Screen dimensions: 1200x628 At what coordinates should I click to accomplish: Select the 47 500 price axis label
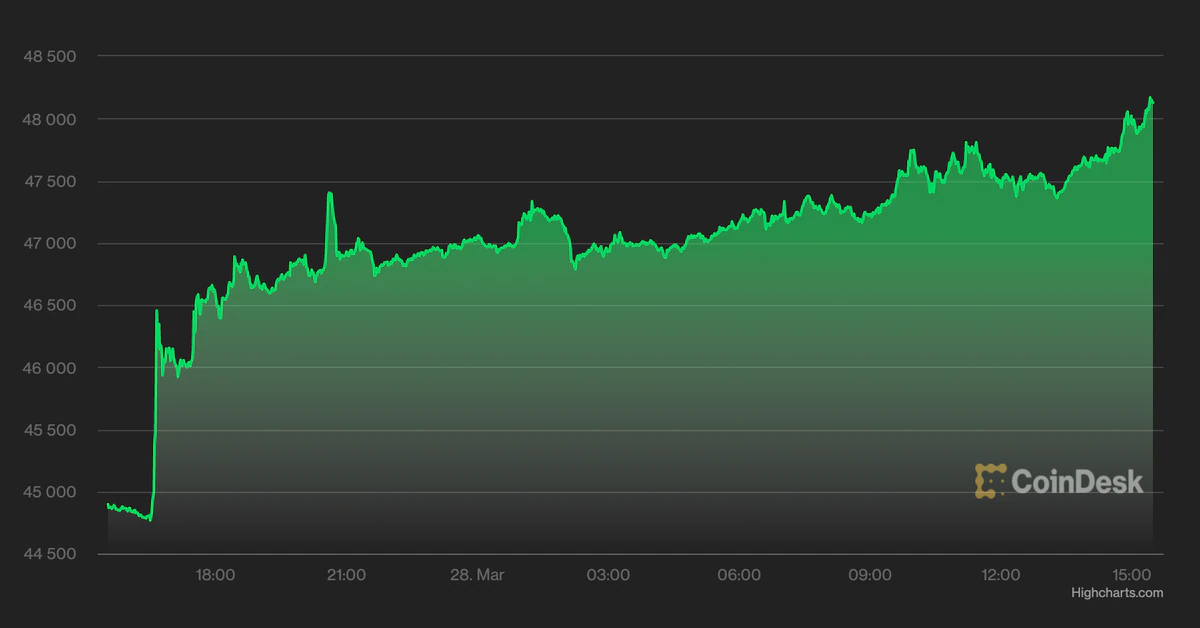click(50, 182)
